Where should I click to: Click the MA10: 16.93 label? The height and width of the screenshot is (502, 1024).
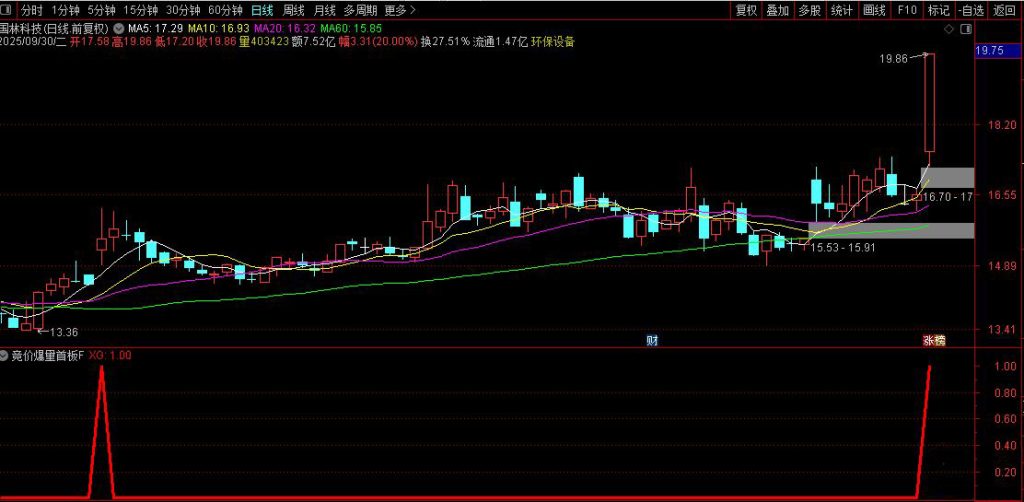218,29
